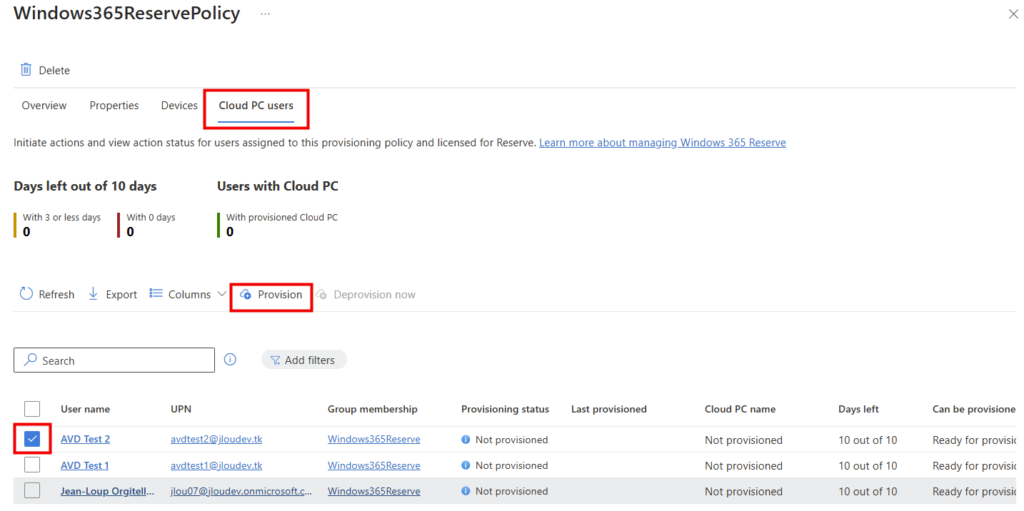1024x511 pixels.
Task: Click the info icon in AVD Test 1 status
Action: [466, 465]
